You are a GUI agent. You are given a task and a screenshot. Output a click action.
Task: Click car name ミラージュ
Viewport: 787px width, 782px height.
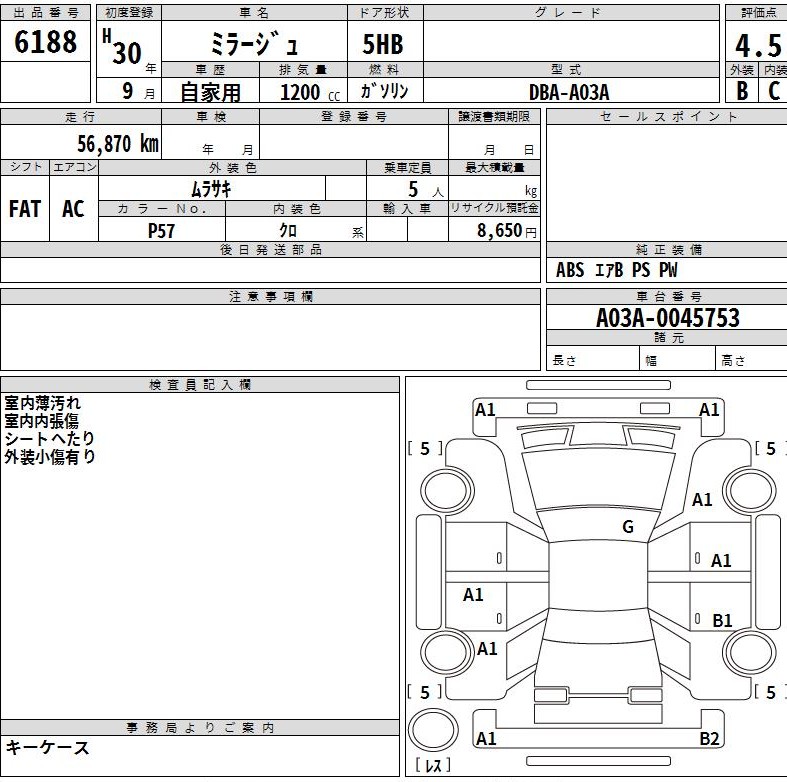[x=254, y=43]
